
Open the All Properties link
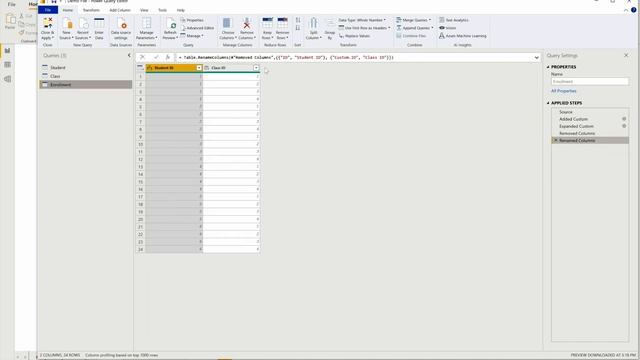point(564,91)
